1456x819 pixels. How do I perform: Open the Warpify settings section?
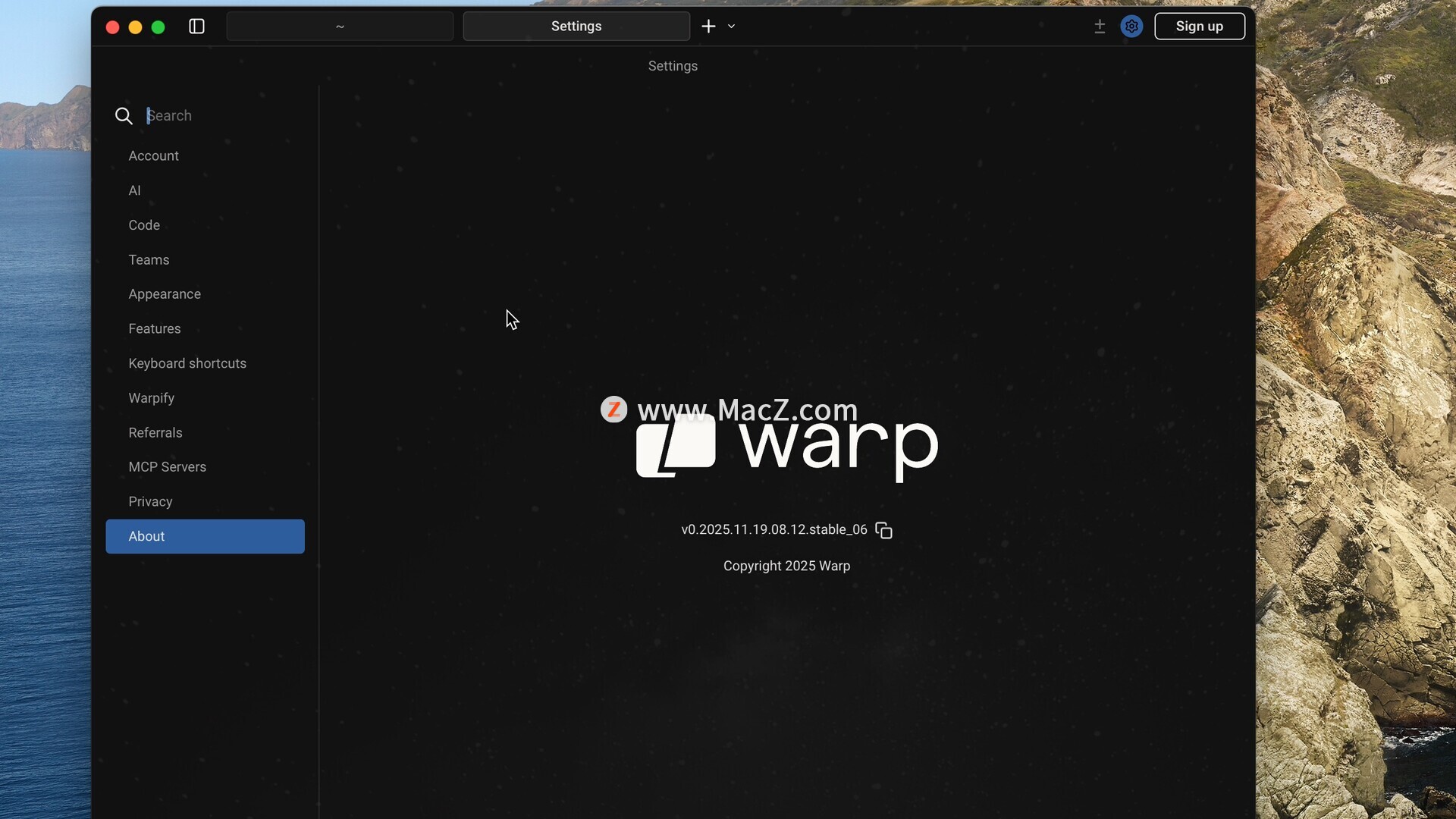[x=151, y=398]
